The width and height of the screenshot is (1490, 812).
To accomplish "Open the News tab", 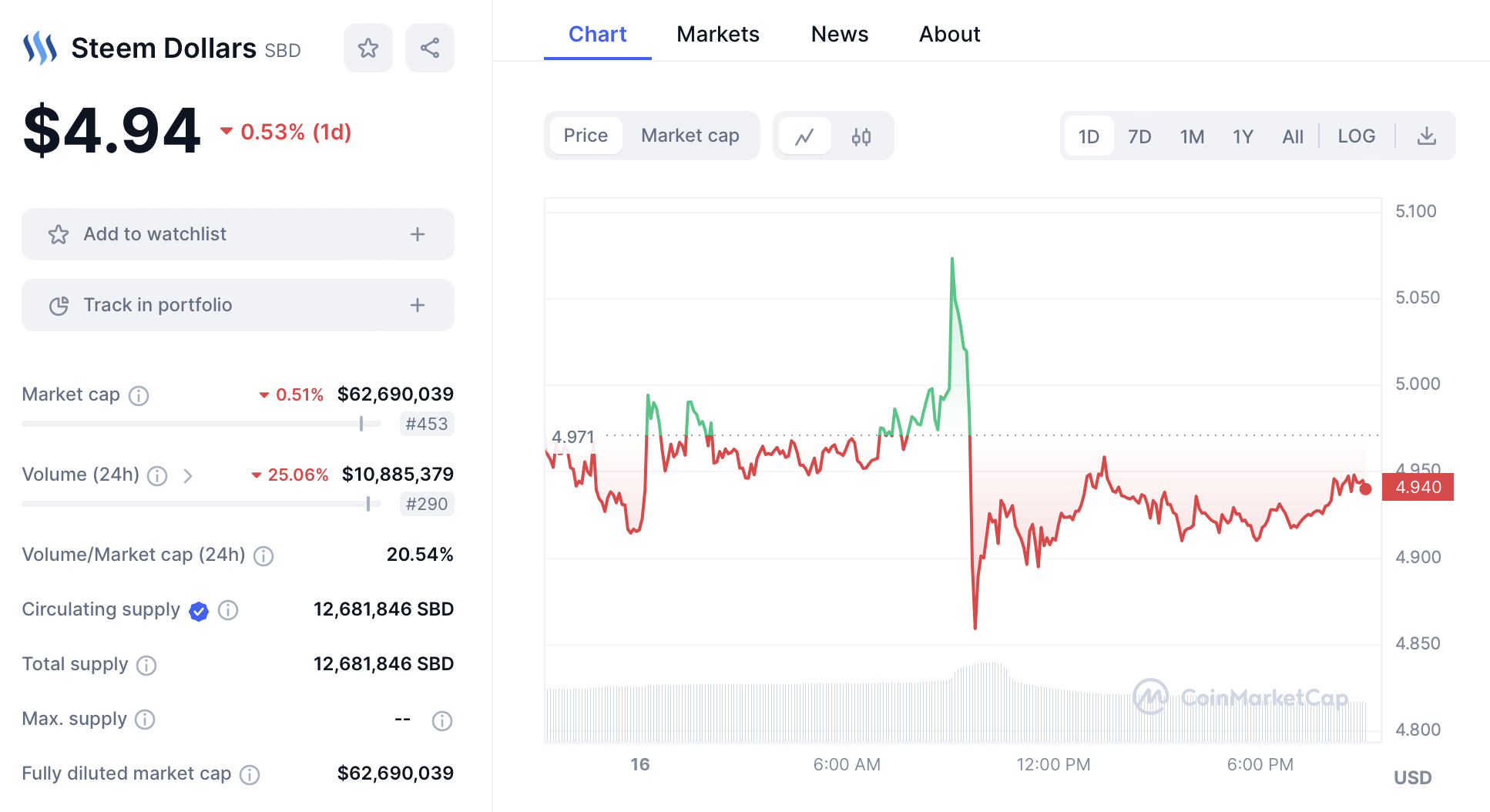I will tap(839, 35).
